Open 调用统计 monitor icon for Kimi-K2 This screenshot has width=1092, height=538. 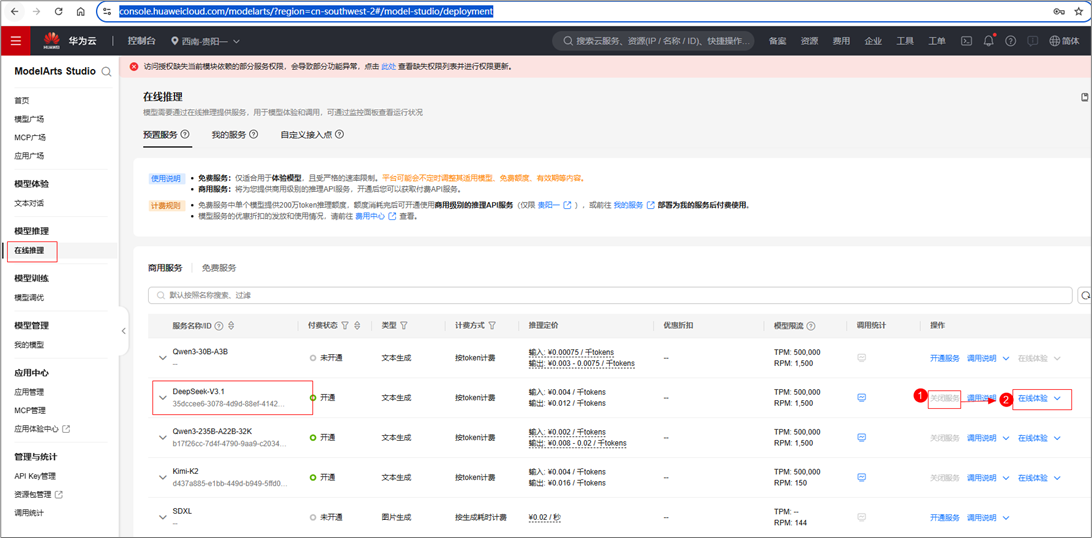coord(861,477)
